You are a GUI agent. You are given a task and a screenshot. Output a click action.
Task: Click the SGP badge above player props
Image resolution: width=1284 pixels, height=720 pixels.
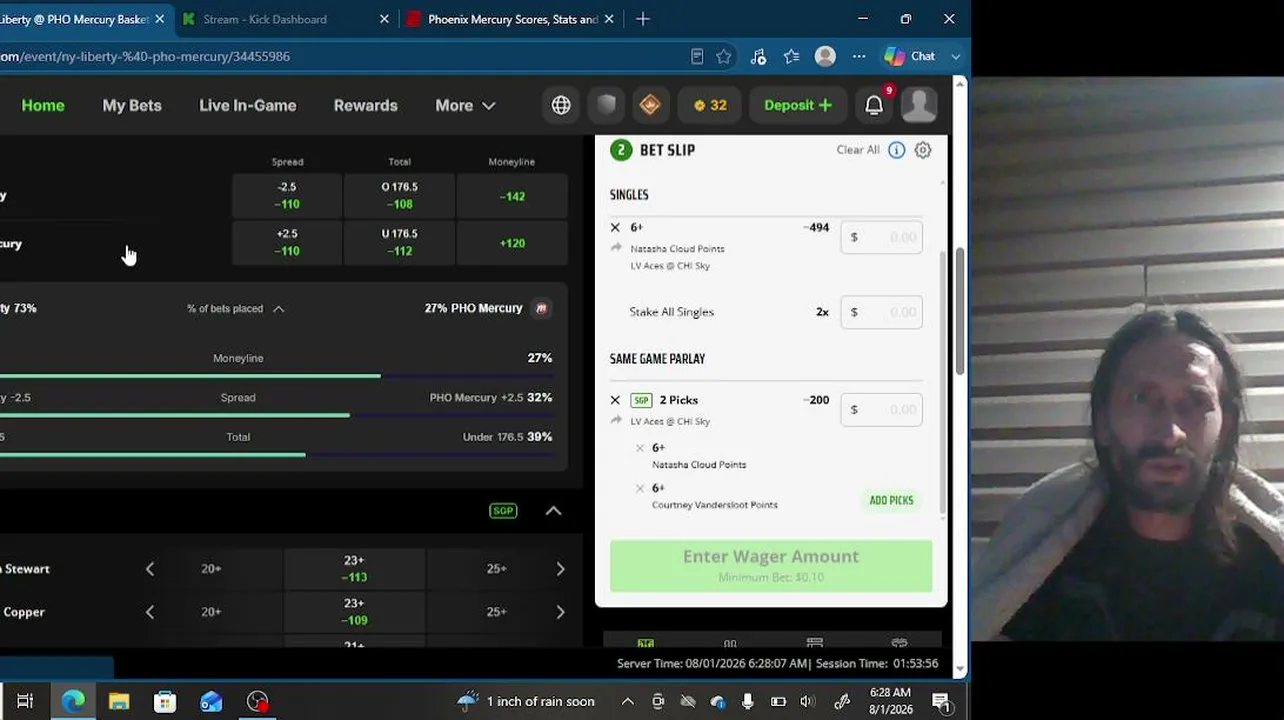(x=503, y=511)
